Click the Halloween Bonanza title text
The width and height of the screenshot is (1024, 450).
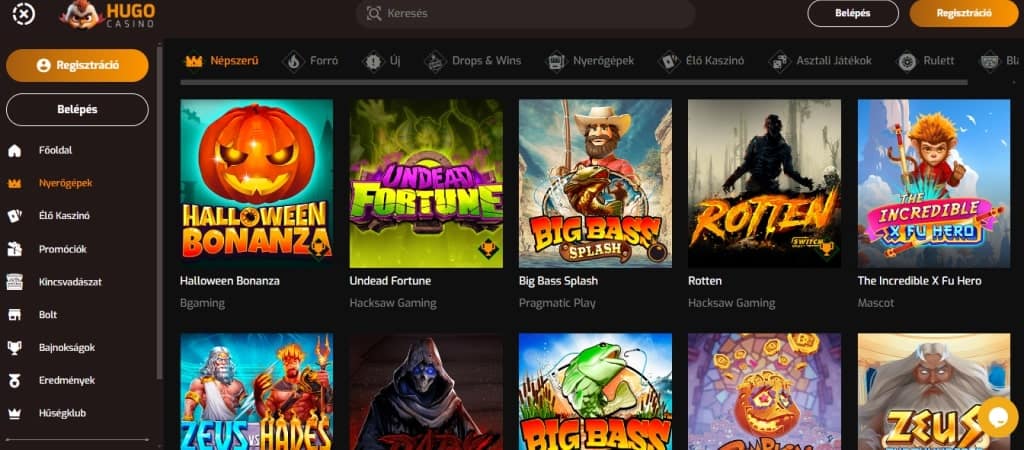pyautogui.click(x=230, y=281)
